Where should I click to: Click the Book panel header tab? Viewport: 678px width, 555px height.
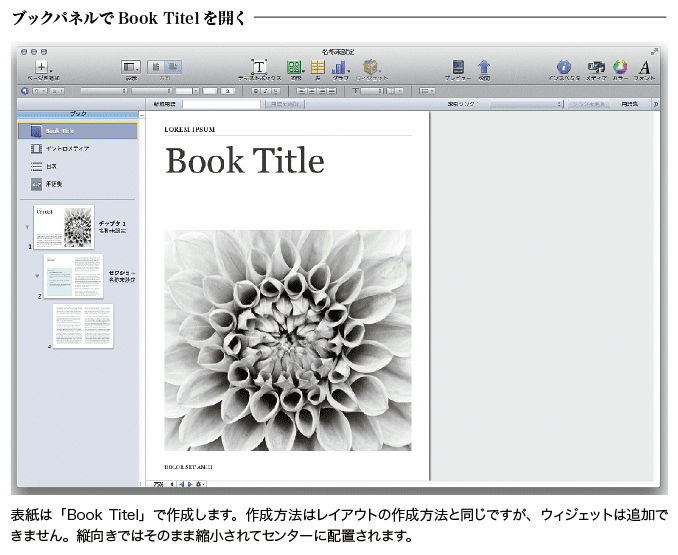tap(78, 114)
